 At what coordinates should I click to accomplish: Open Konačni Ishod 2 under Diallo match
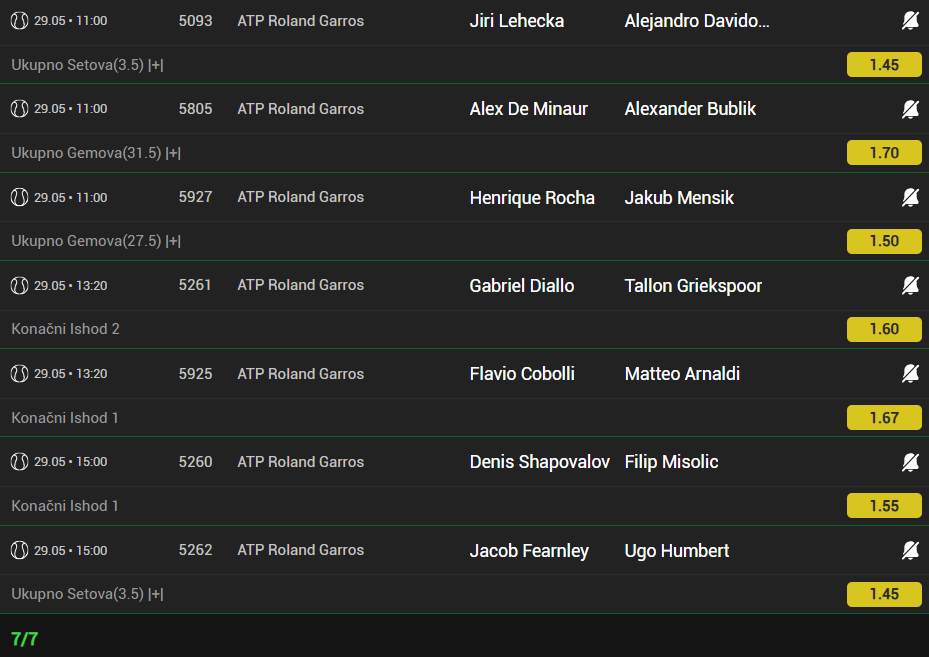65,329
